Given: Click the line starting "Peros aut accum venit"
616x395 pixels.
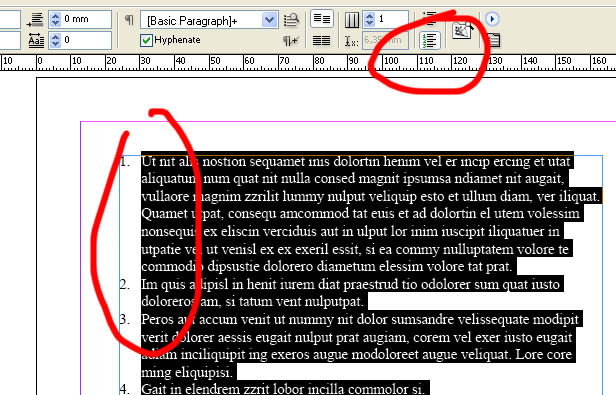Looking at the screenshot, I should 359,319.
